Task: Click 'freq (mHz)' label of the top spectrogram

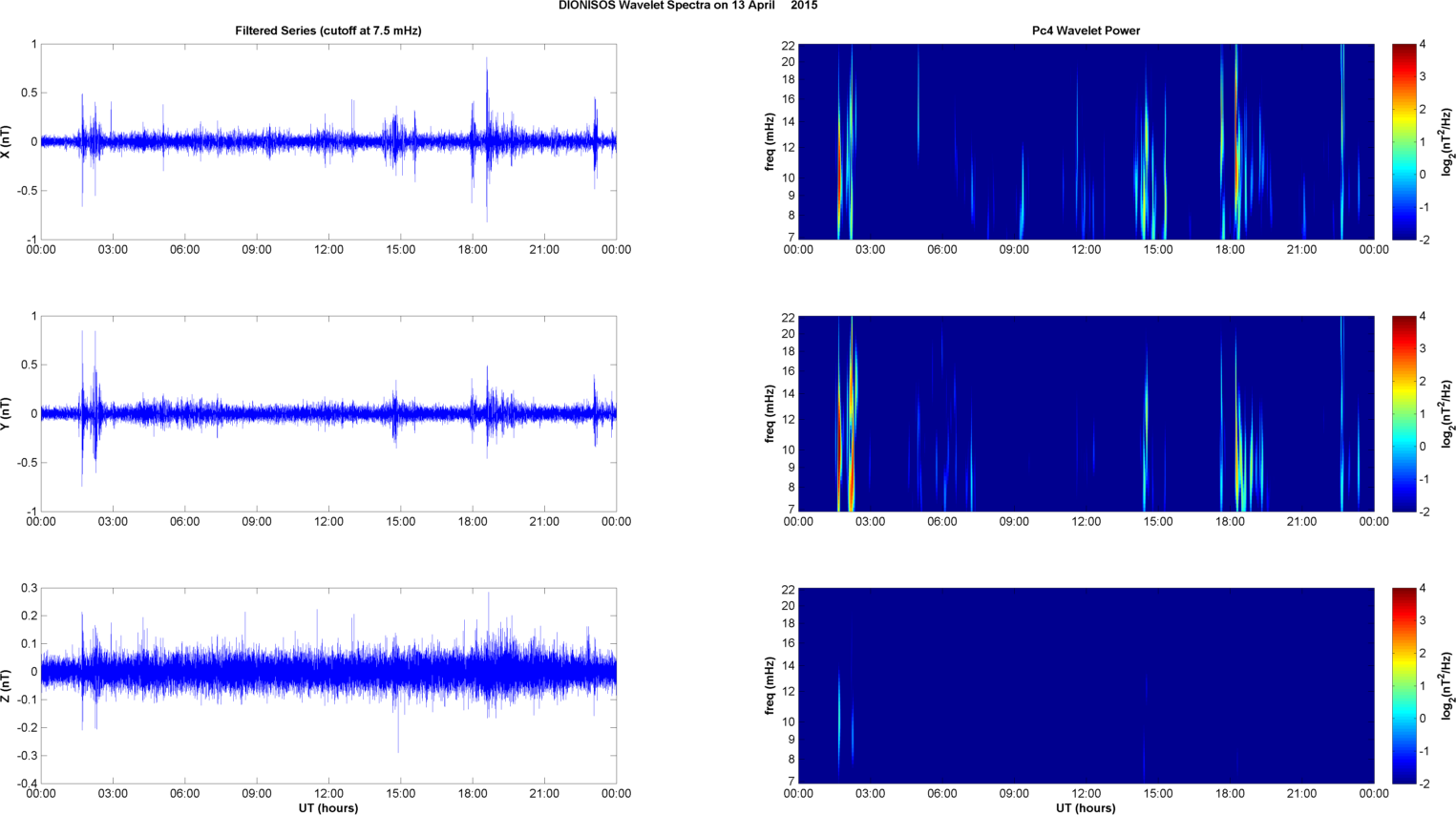Action: (x=770, y=141)
